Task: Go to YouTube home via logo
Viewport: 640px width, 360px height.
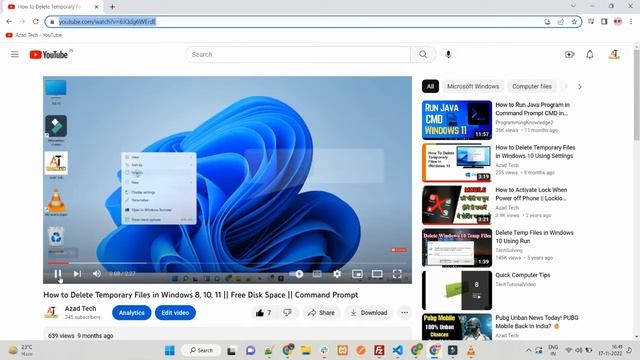Action: [49, 54]
